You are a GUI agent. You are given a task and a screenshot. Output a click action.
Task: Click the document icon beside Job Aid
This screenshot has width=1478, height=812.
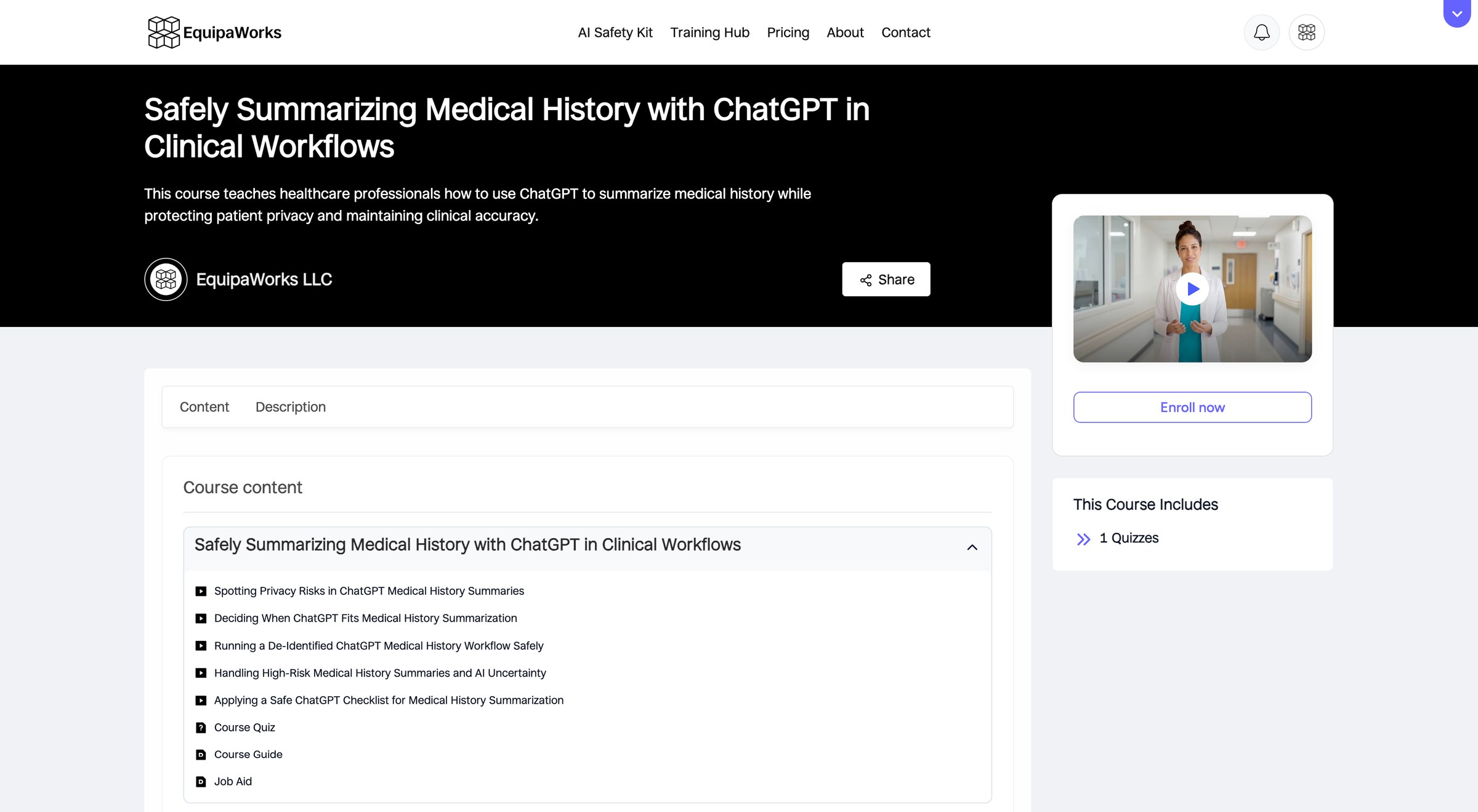(x=201, y=782)
